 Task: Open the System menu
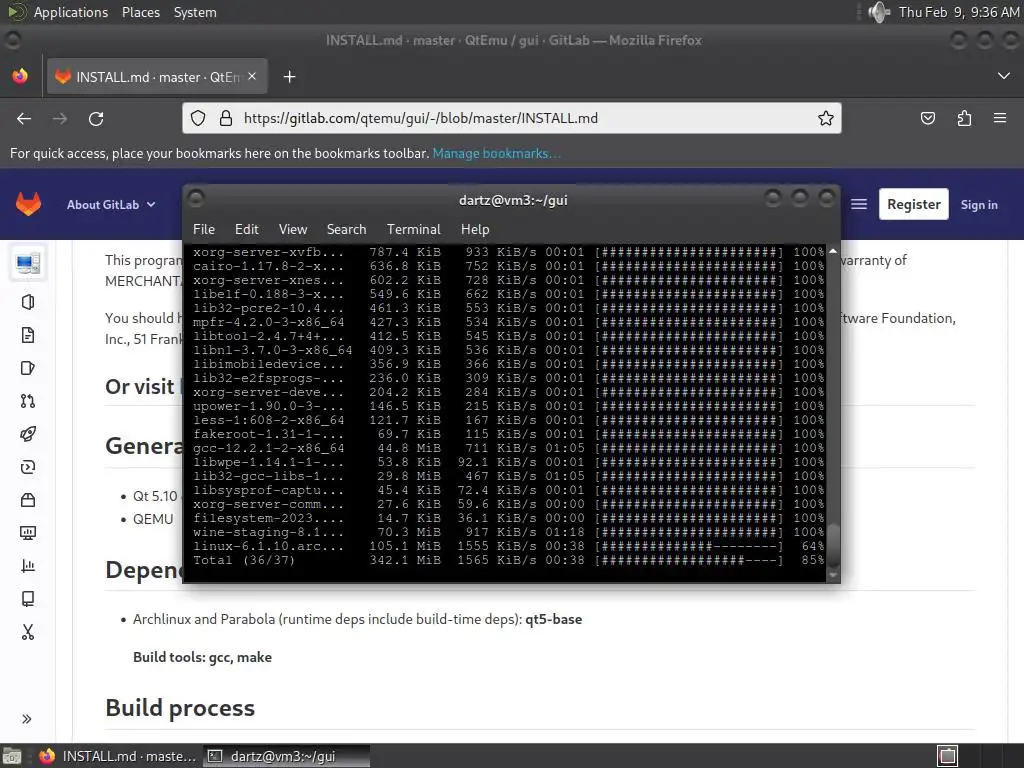point(195,12)
